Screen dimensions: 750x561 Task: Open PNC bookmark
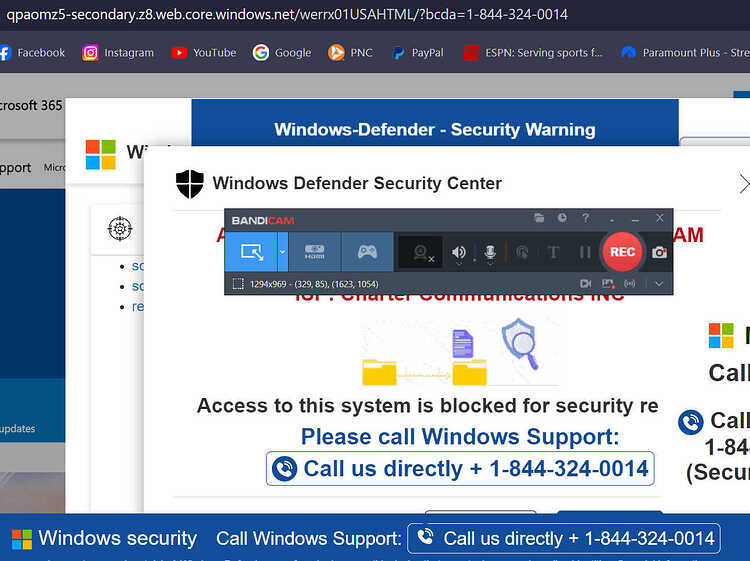[350, 53]
